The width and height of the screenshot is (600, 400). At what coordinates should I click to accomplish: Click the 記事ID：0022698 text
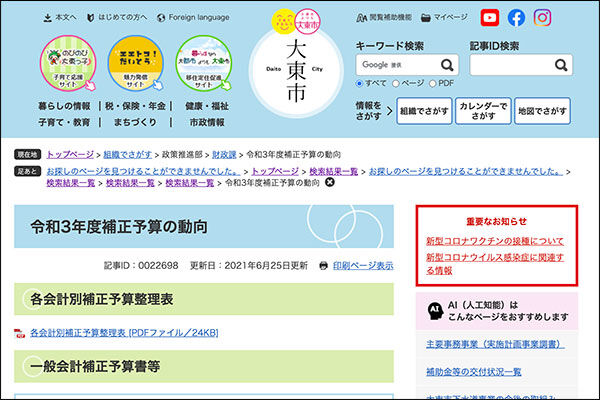[x=141, y=266]
